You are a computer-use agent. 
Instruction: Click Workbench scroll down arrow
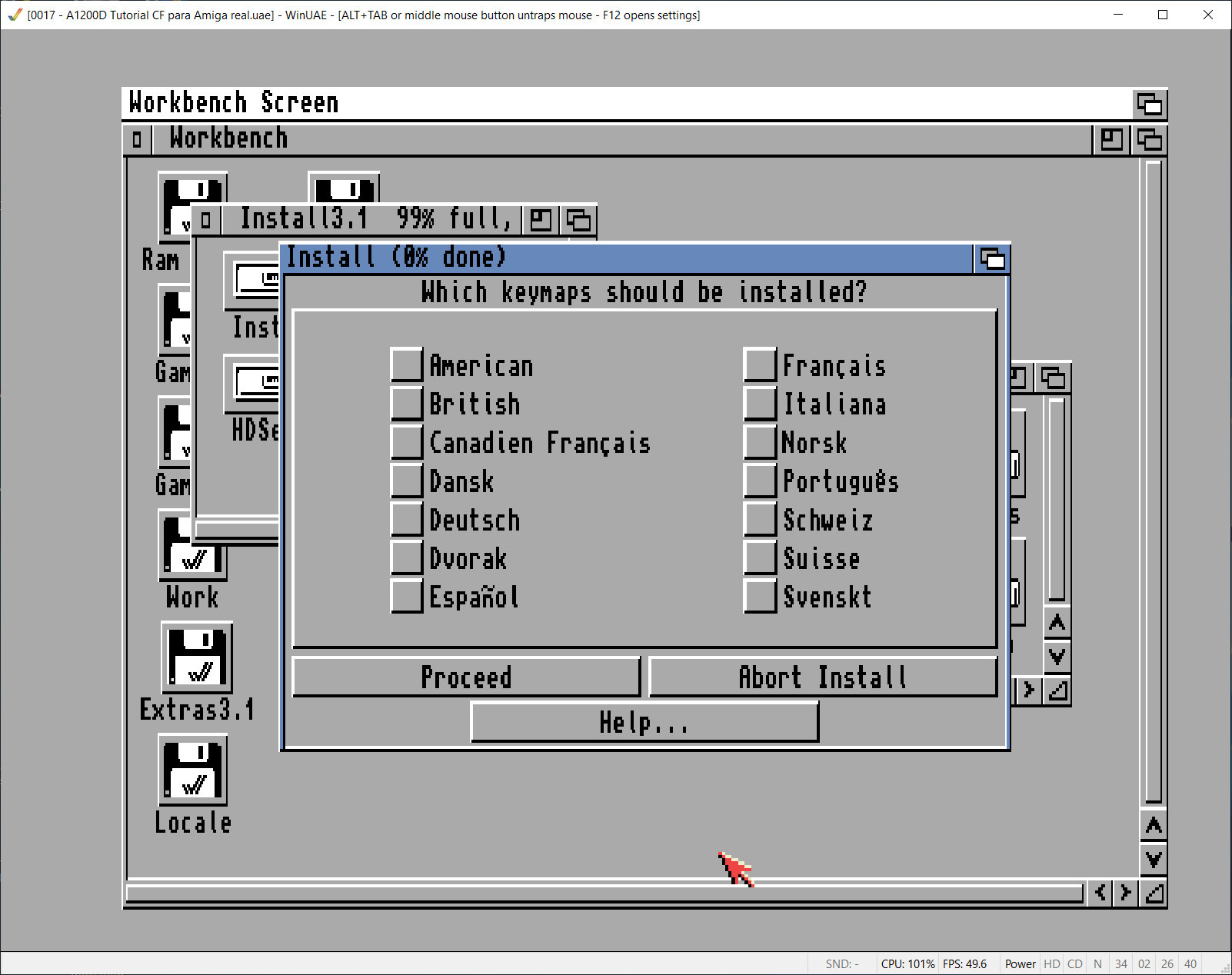1154,859
